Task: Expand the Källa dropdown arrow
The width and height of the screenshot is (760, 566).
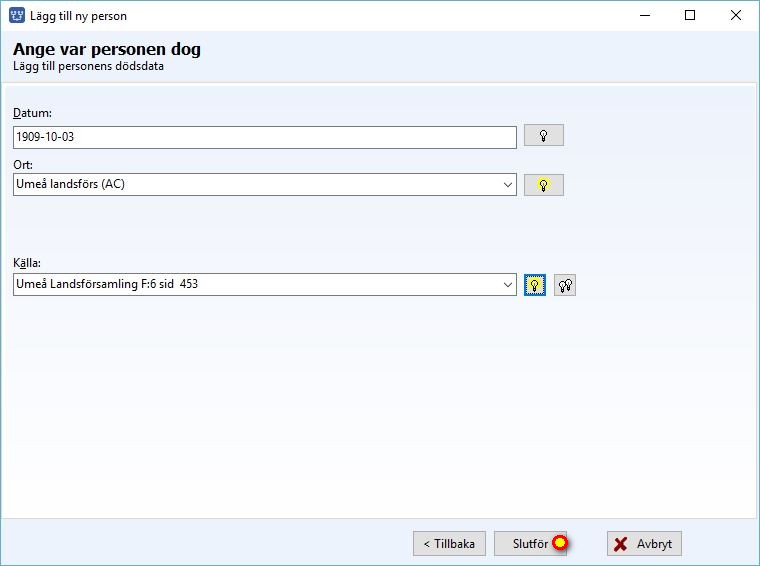Action: [507, 284]
